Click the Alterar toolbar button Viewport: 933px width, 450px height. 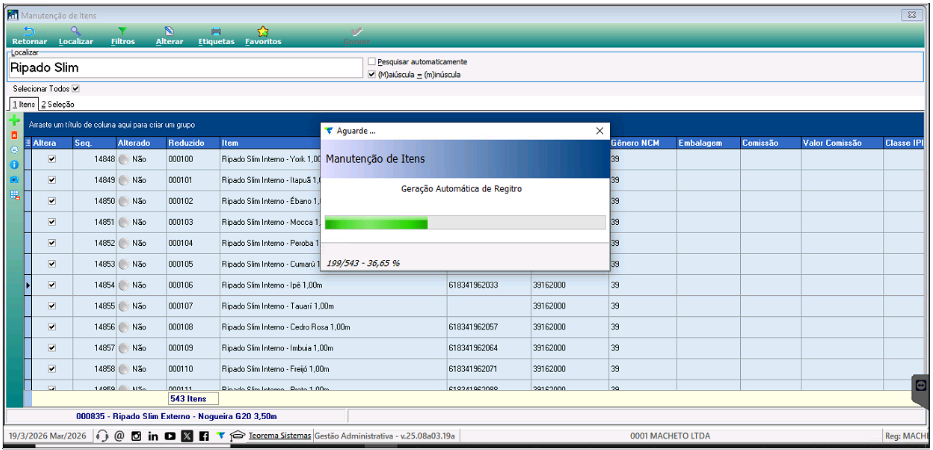click(169, 36)
